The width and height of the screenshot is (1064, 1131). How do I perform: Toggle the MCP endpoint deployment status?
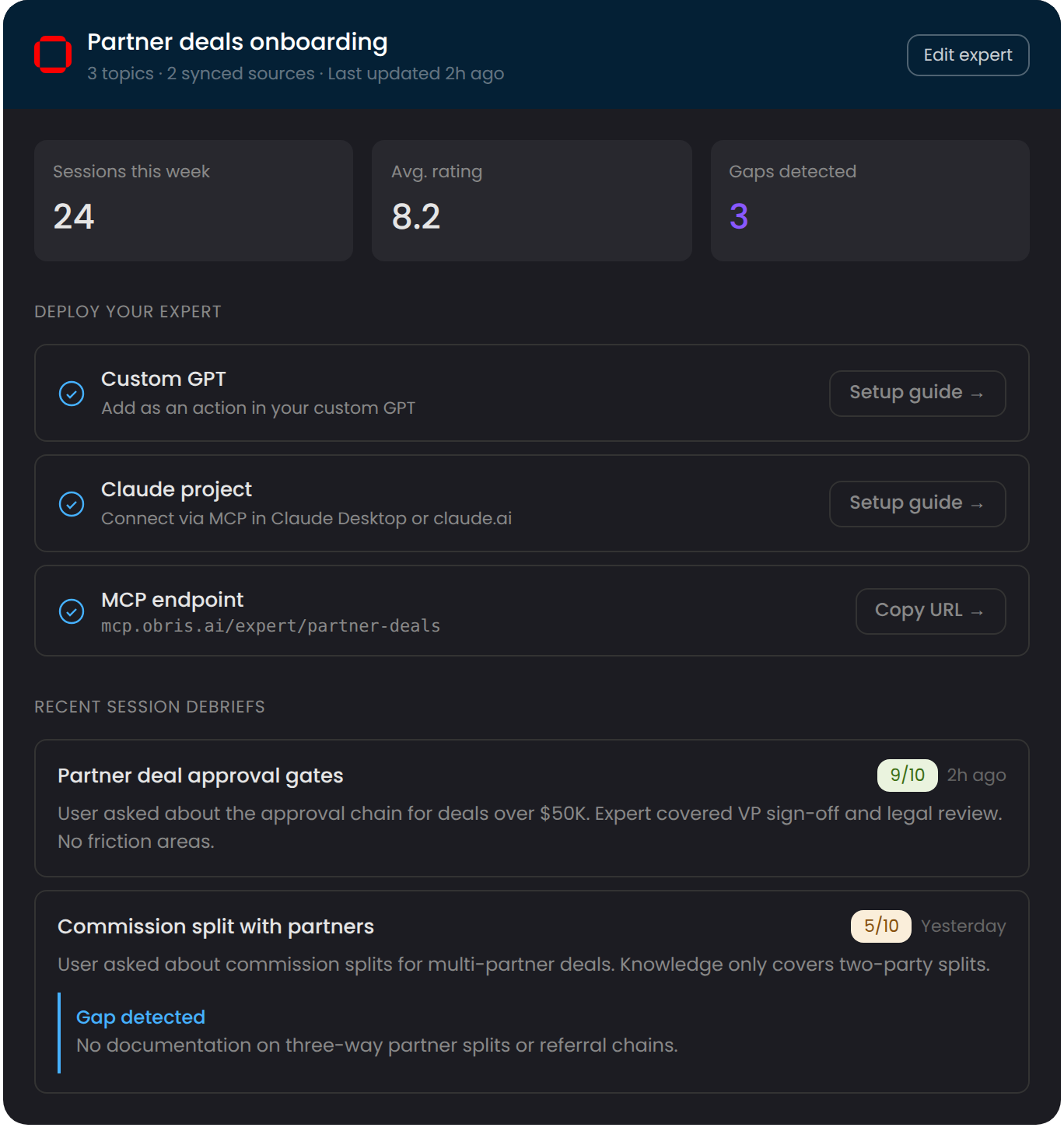(x=72, y=611)
